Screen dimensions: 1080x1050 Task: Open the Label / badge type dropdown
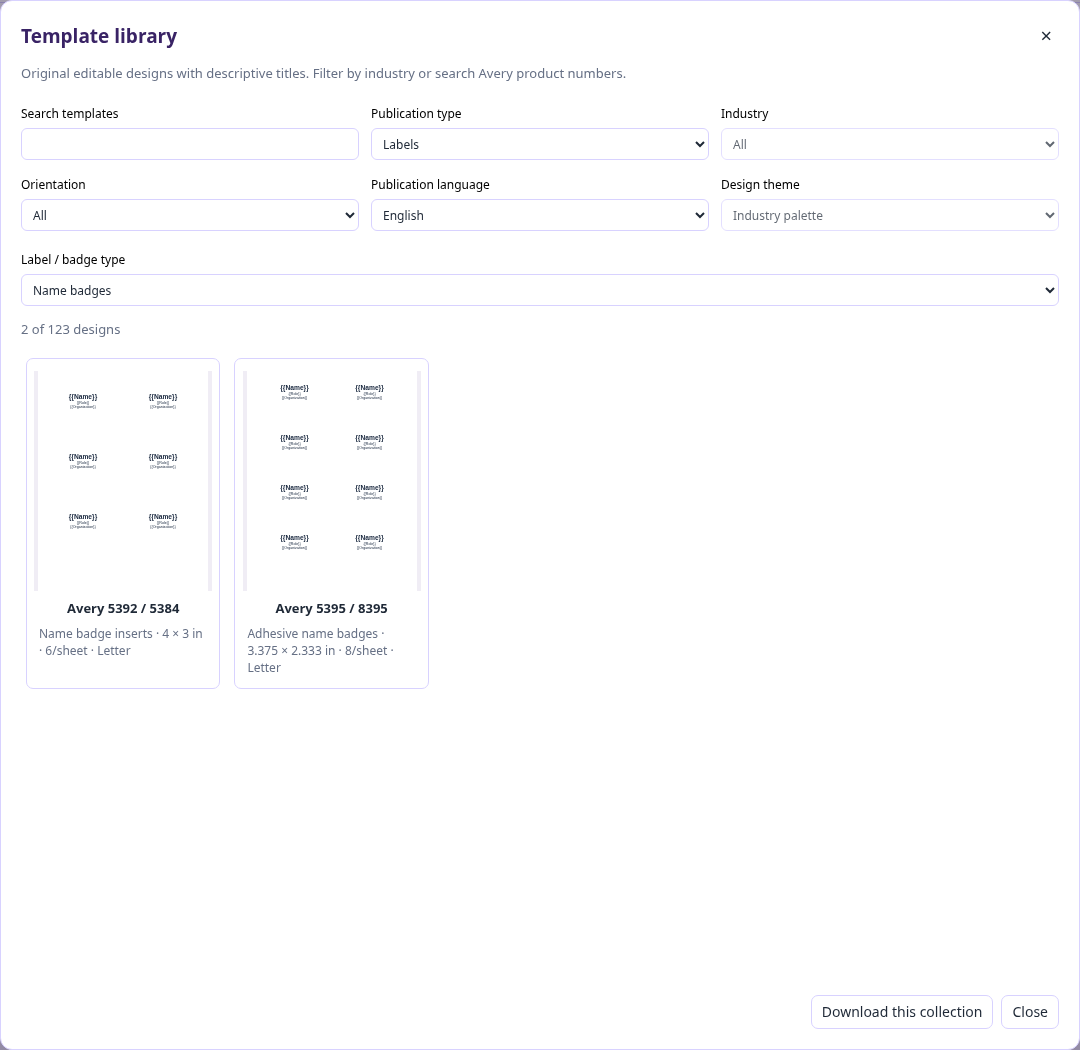pyautogui.click(x=539, y=290)
